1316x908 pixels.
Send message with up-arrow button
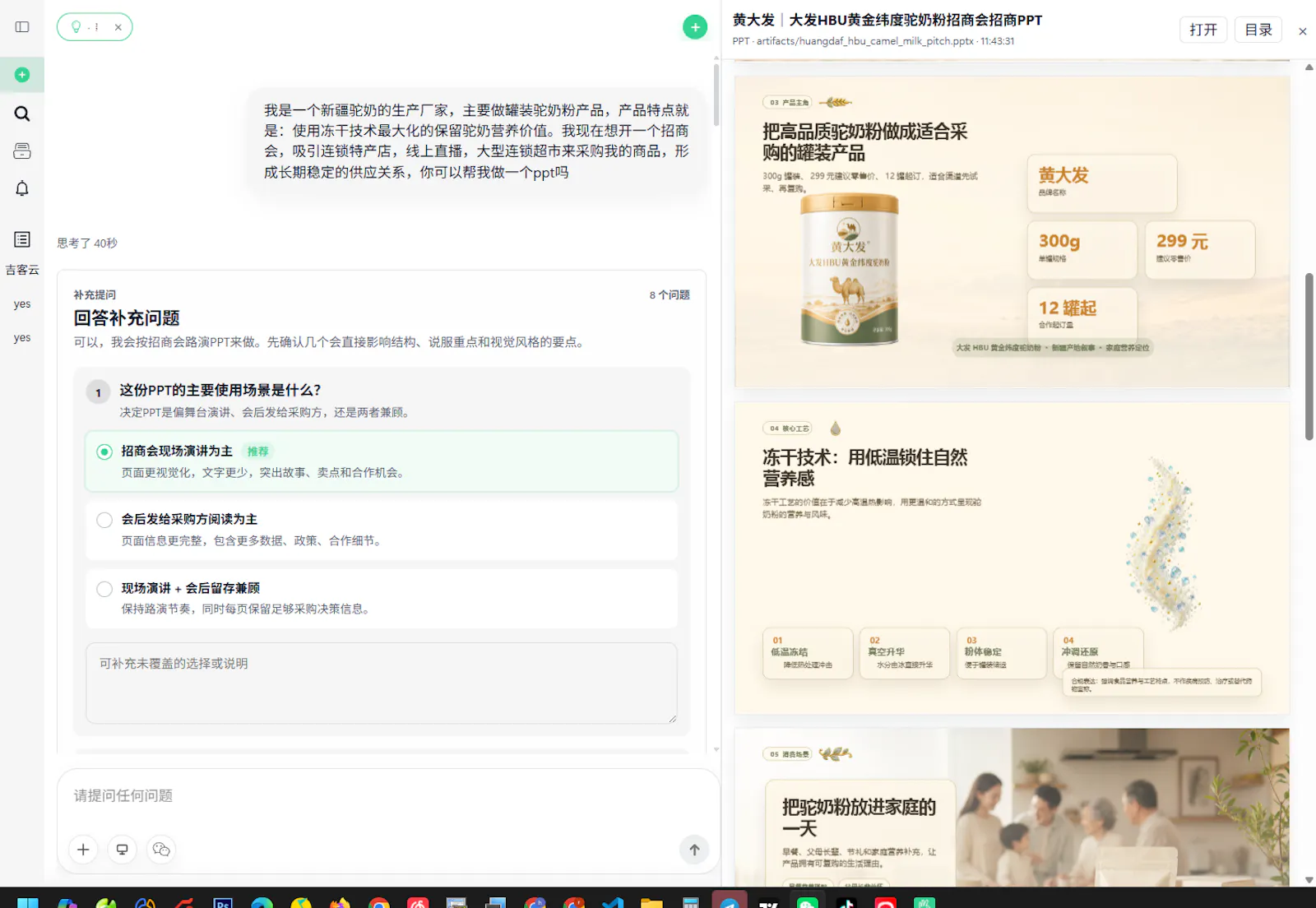point(694,850)
